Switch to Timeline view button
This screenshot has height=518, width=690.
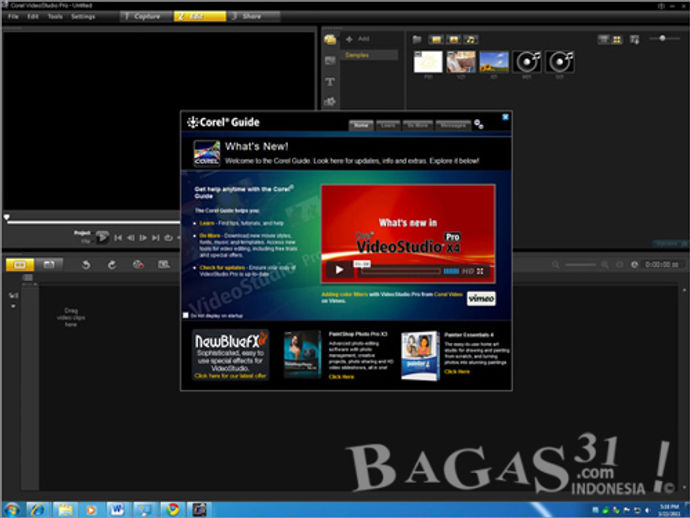(x=49, y=265)
